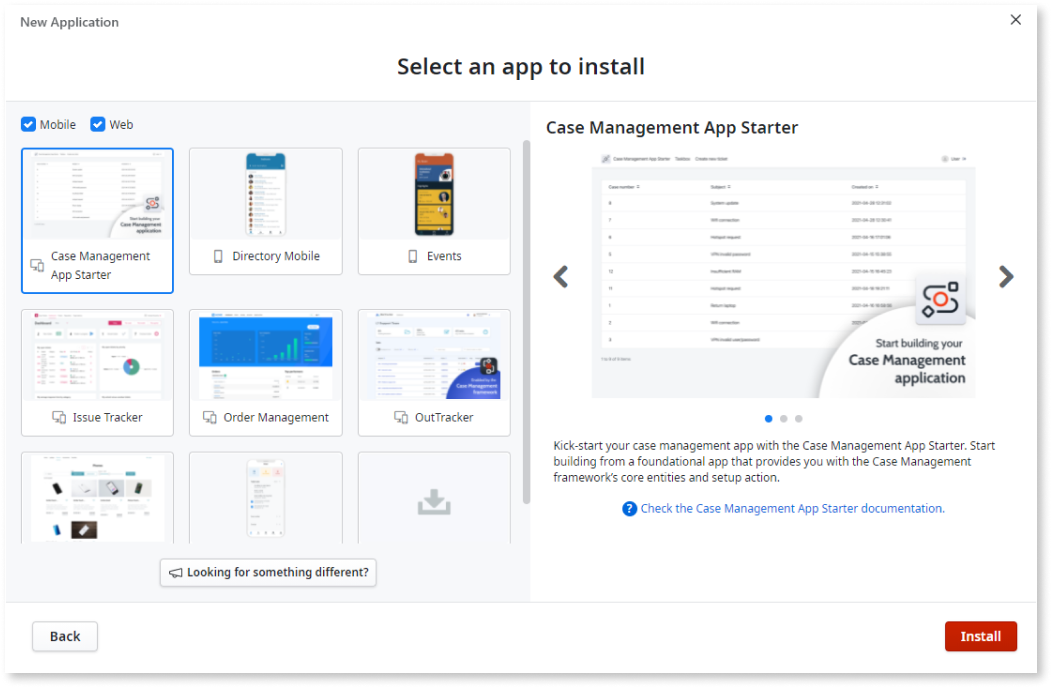Close the New Application dialog
The height and width of the screenshot is (688, 1052).
tap(1016, 20)
